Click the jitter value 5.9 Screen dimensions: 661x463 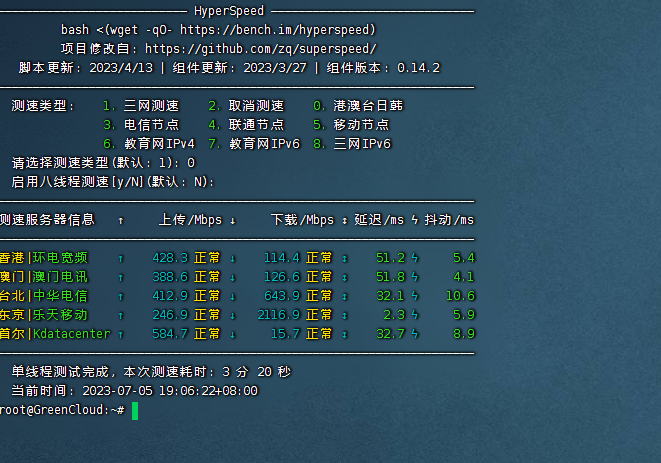(464, 315)
